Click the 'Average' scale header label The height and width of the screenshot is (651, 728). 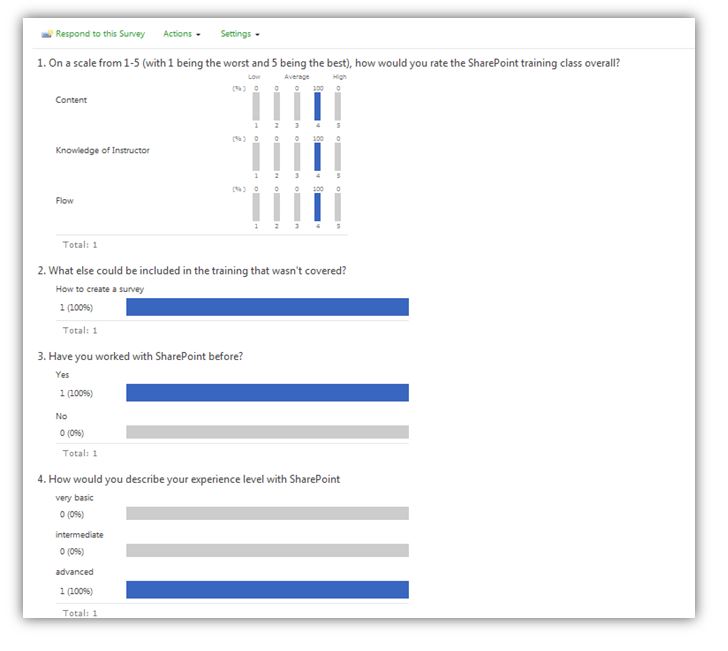tap(297, 77)
